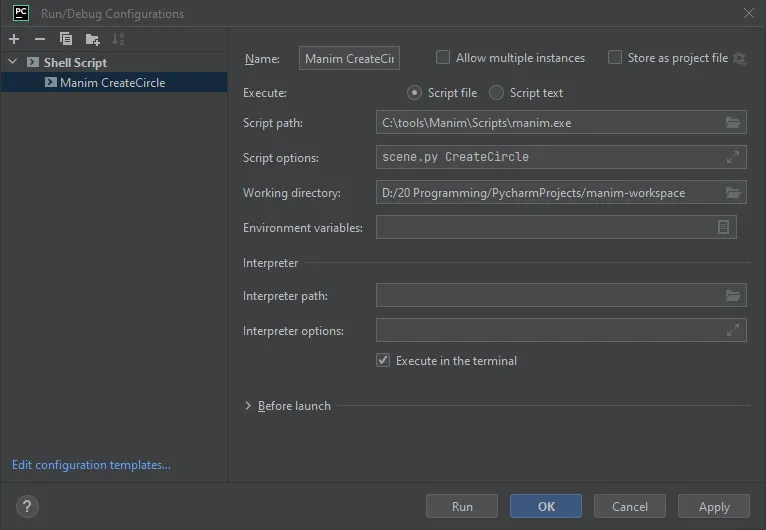Browse for Working directory folder icon
The image size is (766, 530).
(x=733, y=193)
